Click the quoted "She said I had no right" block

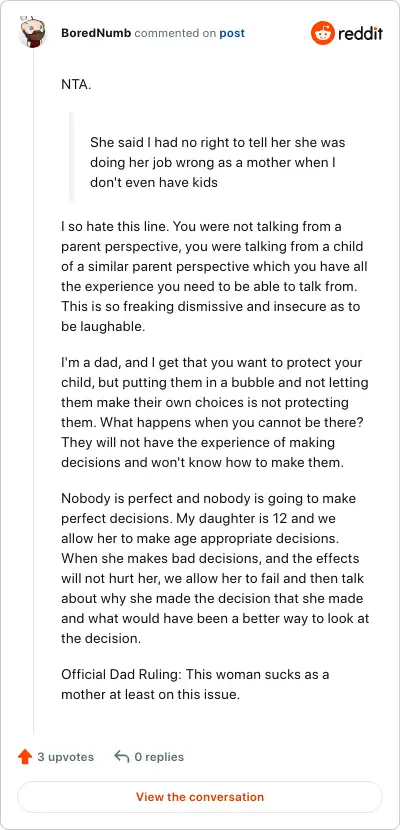point(218,163)
